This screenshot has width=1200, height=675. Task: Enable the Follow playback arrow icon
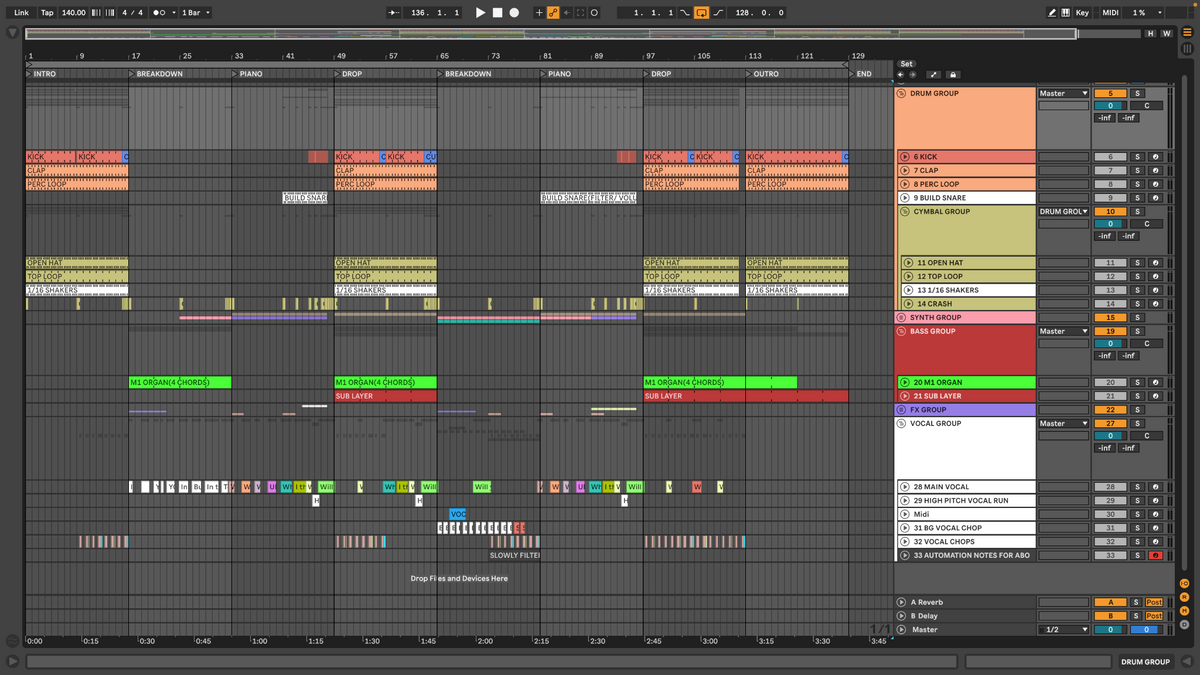pos(393,12)
